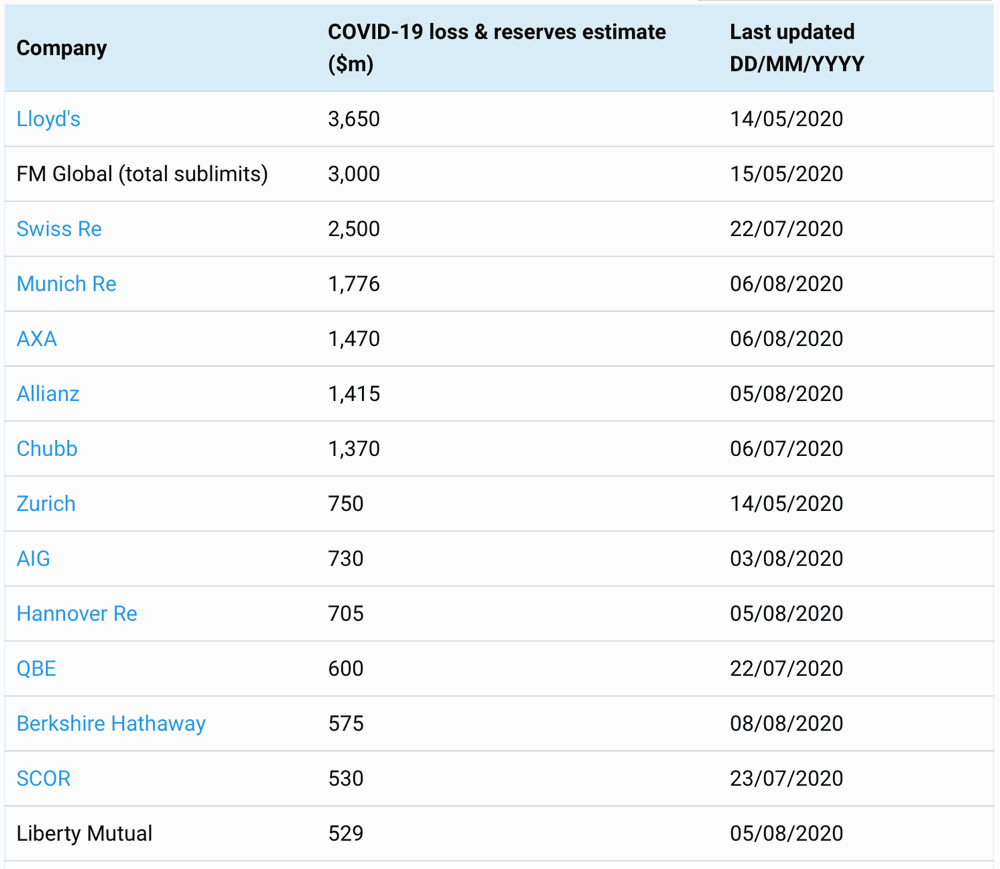
Task: Open the Berkshire Hathaway link
Action: click(111, 724)
